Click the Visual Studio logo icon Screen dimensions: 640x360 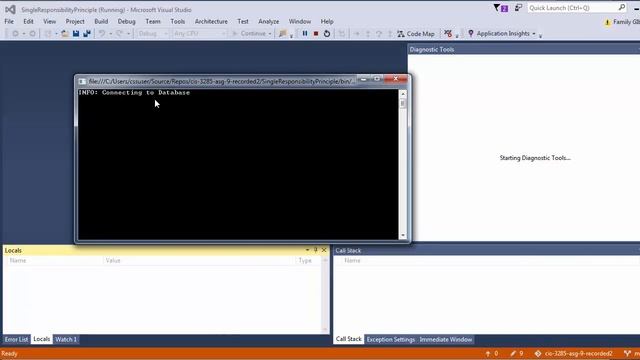coord(11,9)
